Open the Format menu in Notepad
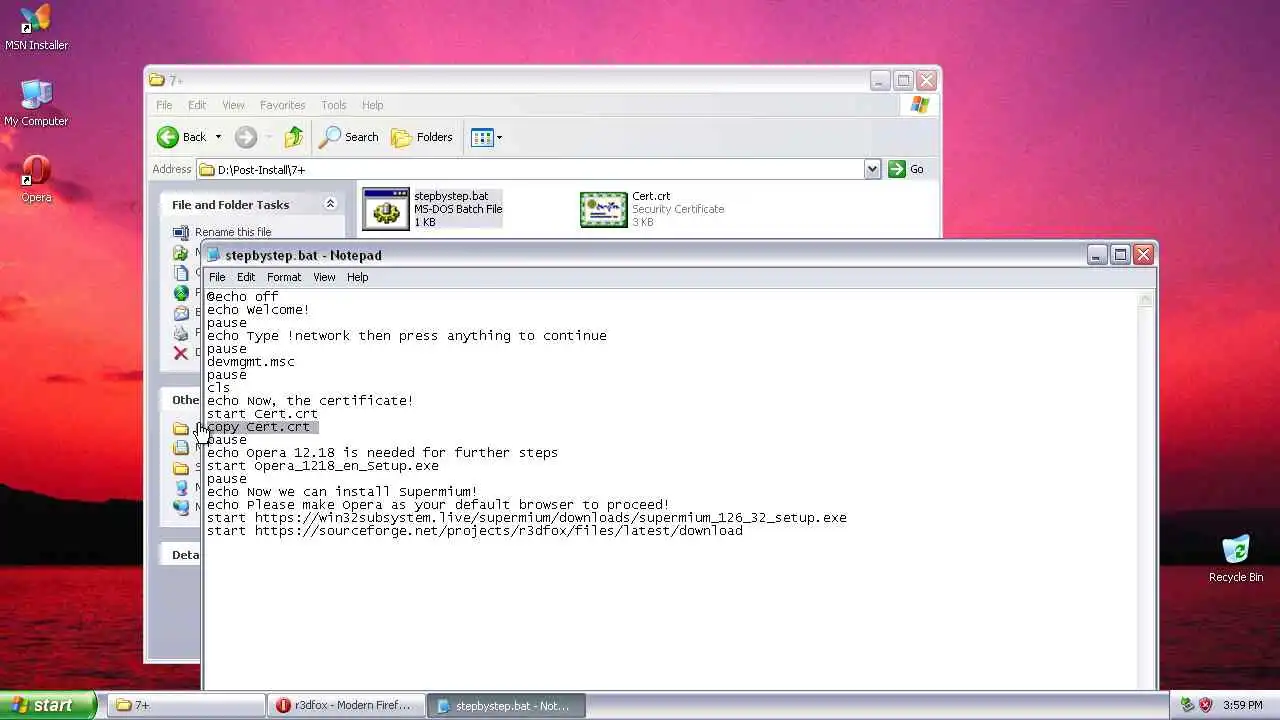The width and height of the screenshot is (1280, 720). click(x=284, y=277)
